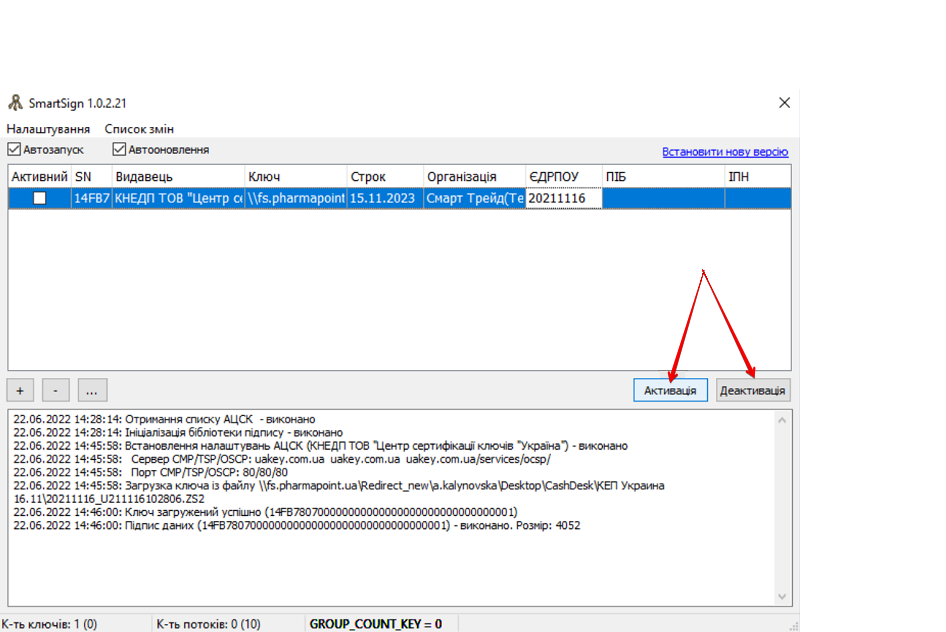Screen dimensions: 946x632
Task: Open the Список змін menu
Action: point(139,129)
